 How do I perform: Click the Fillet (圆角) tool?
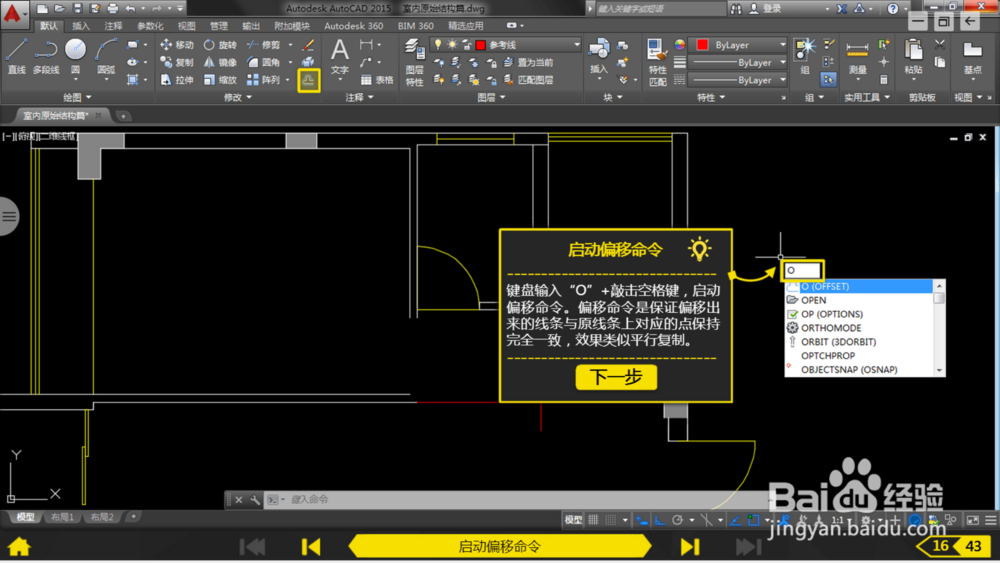[x=264, y=62]
